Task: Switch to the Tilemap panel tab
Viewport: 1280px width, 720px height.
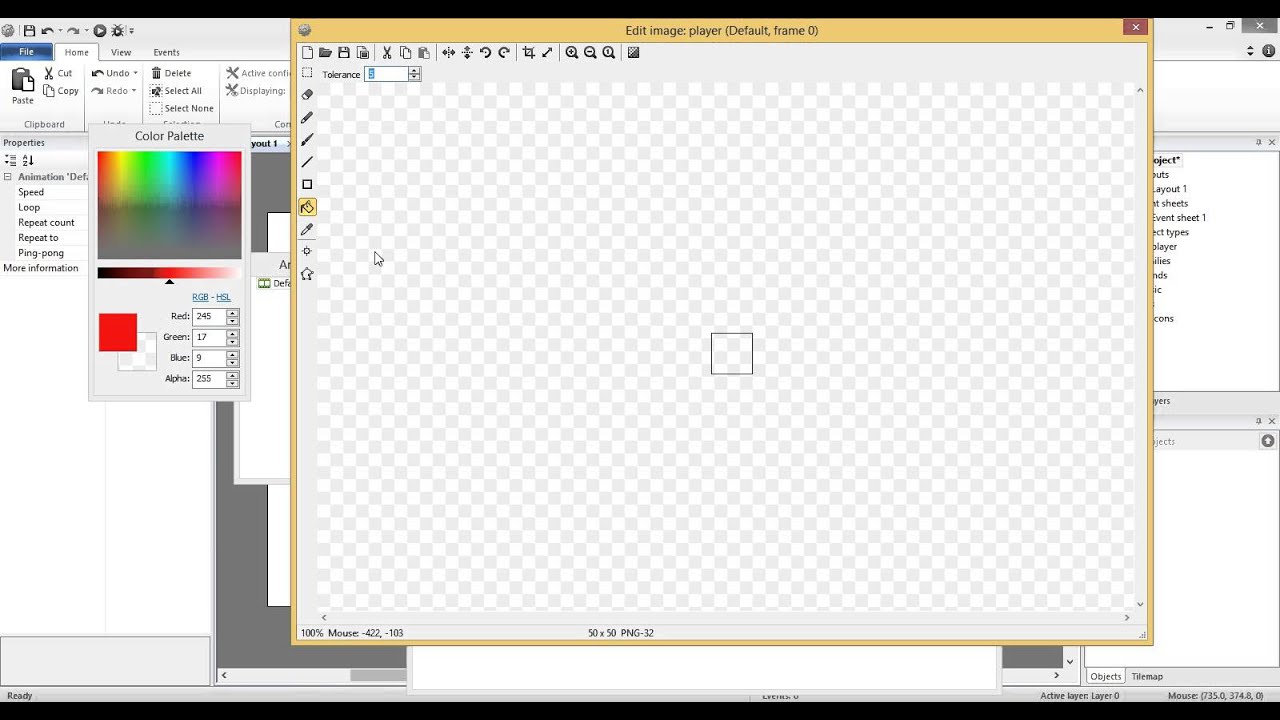Action: (x=1147, y=676)
